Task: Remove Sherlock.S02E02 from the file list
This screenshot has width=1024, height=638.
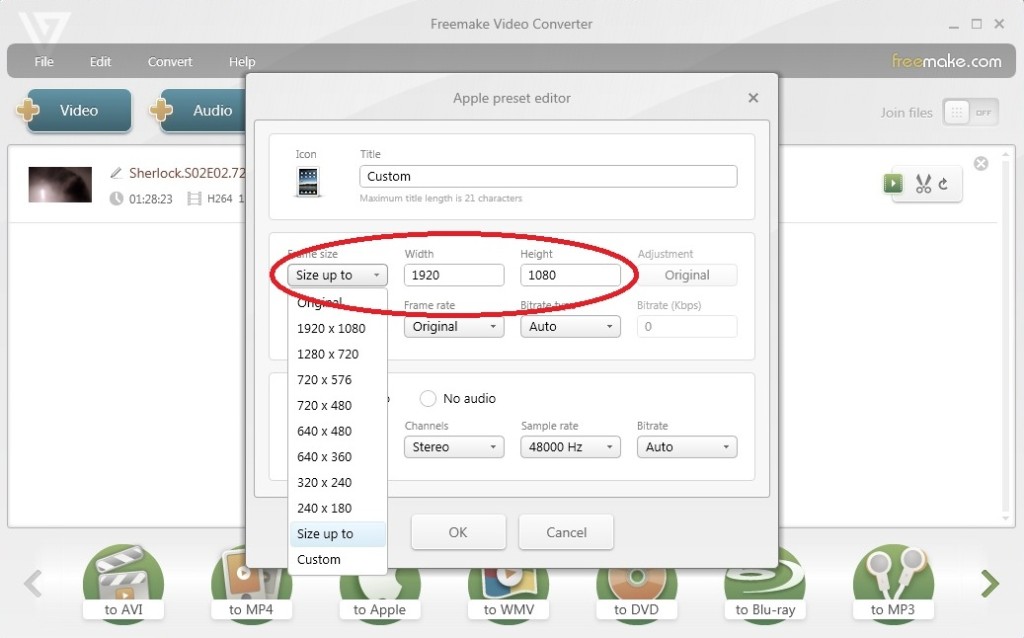Action: point(981,163)
